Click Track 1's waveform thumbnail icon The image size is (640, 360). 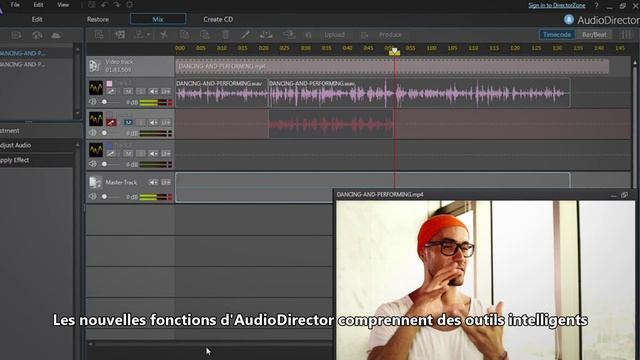pos(96,87)
